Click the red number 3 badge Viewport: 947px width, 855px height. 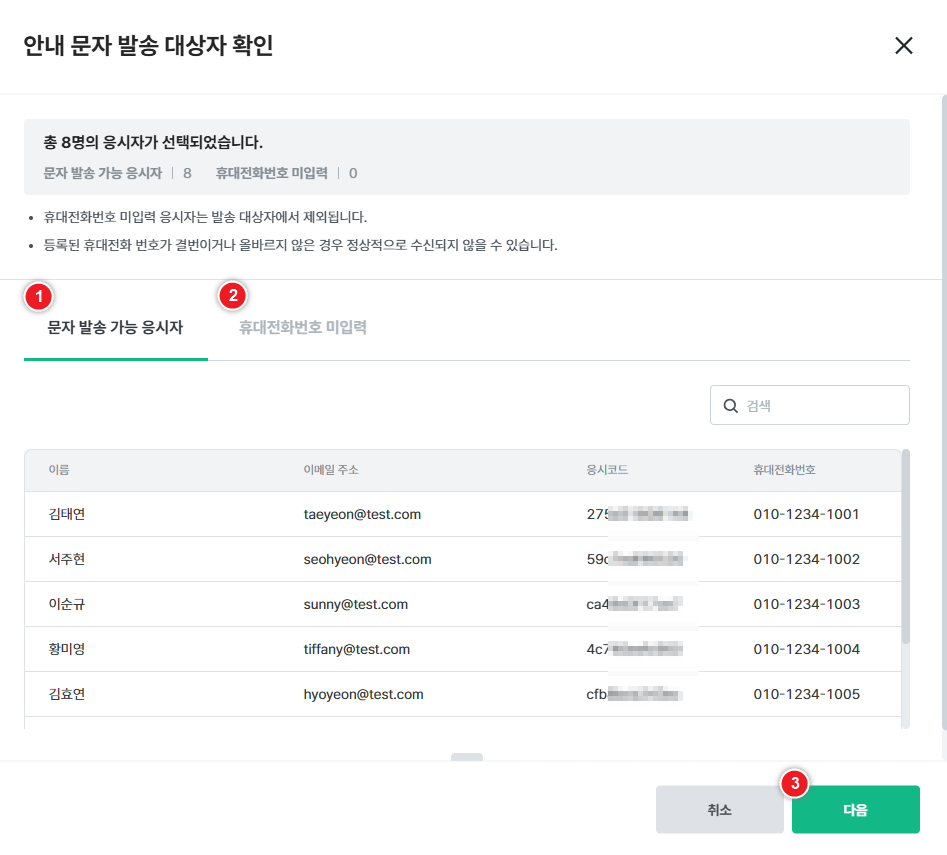tap(794, 784)
